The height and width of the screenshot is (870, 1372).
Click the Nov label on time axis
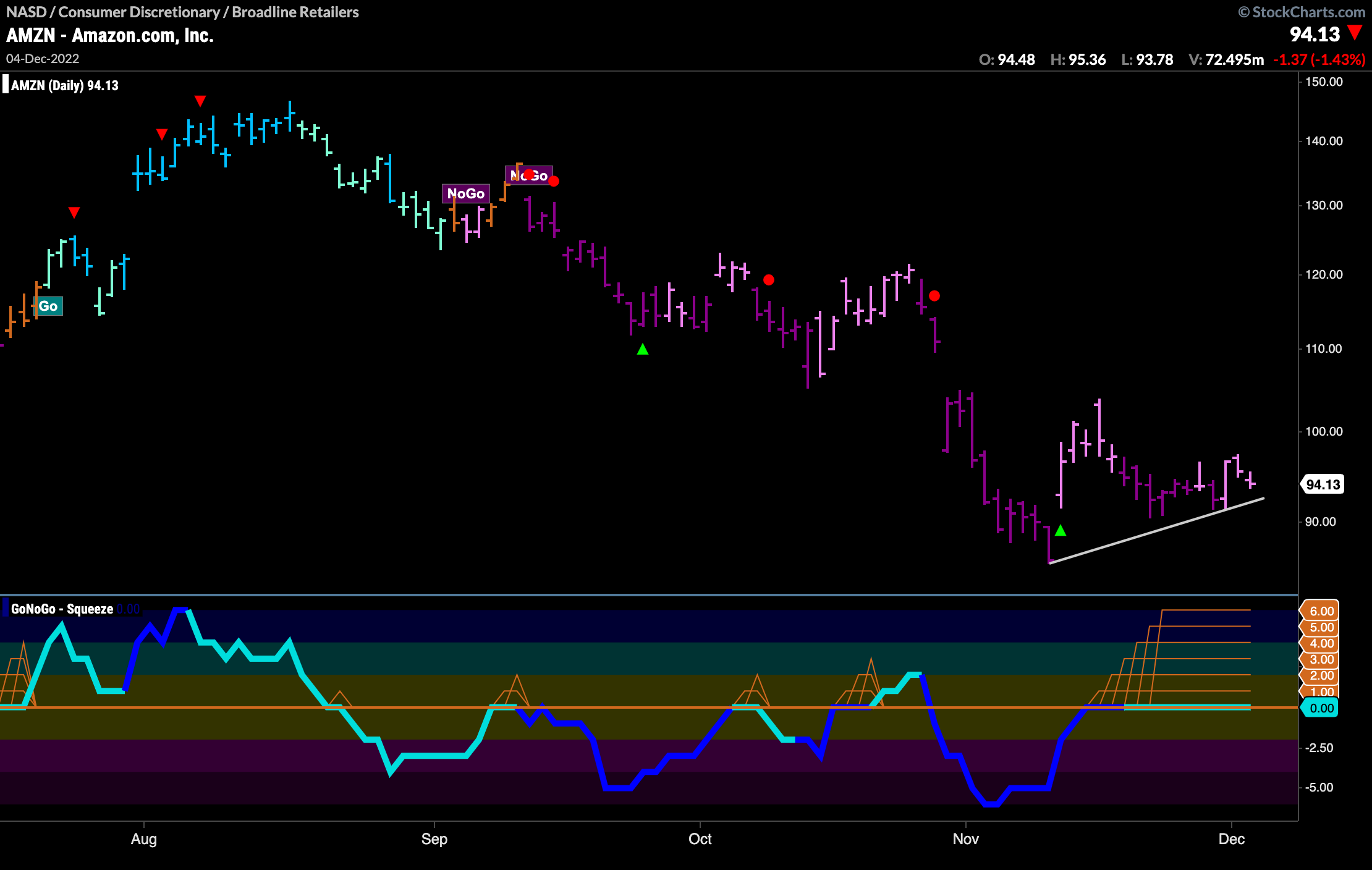point(966,839)
